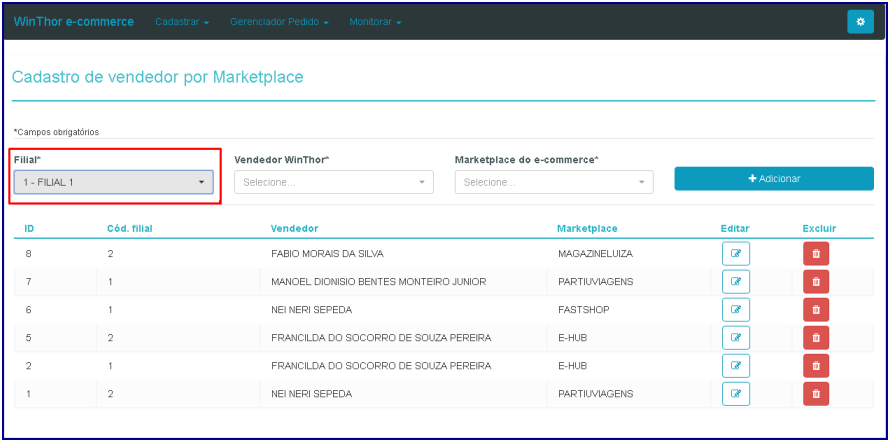888x440 pixels.
Task: Edit the NEI NERI SEPEDA FASTSHOP row
Action: [x=736, y=310]
